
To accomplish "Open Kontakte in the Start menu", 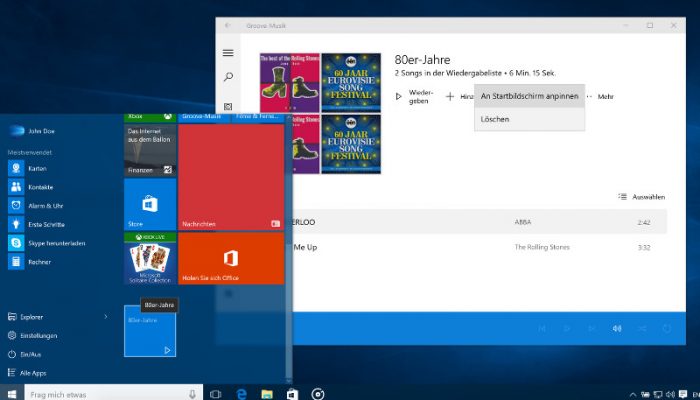I will pos(30,187).
